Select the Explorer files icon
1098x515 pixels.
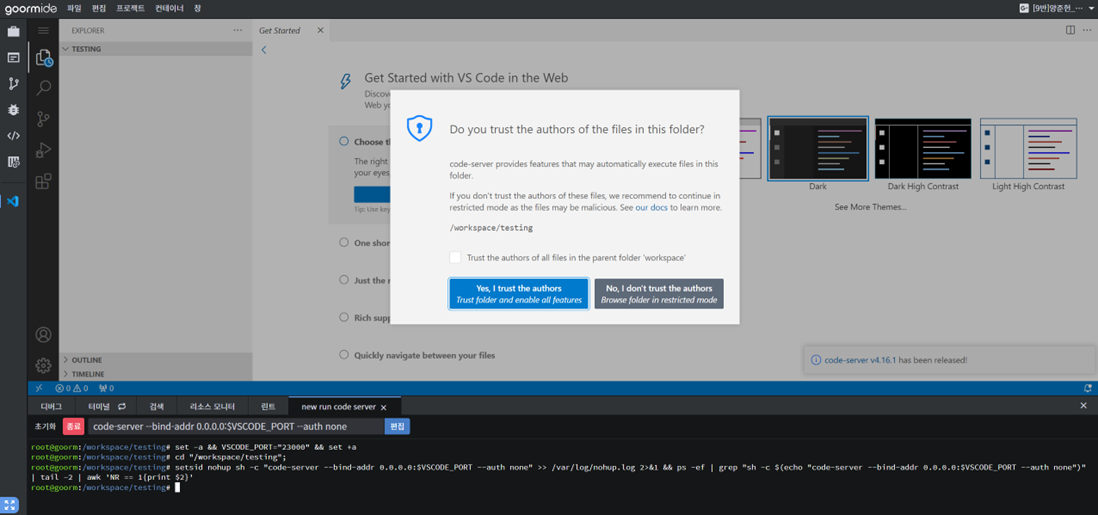click(43, 57)
